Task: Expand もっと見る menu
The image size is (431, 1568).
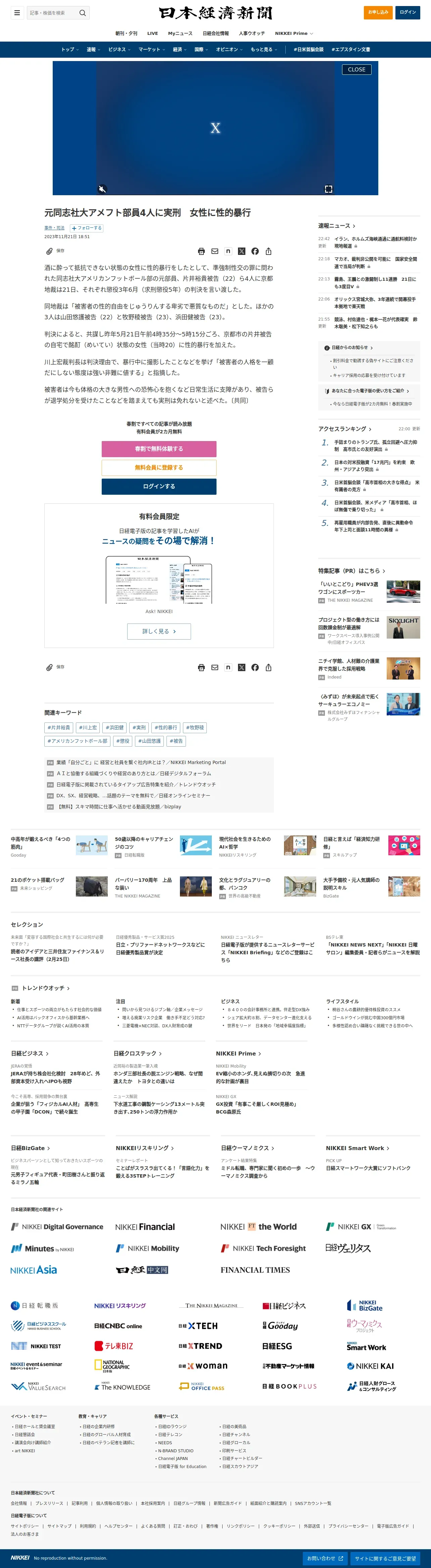Action: pos(264,49)
